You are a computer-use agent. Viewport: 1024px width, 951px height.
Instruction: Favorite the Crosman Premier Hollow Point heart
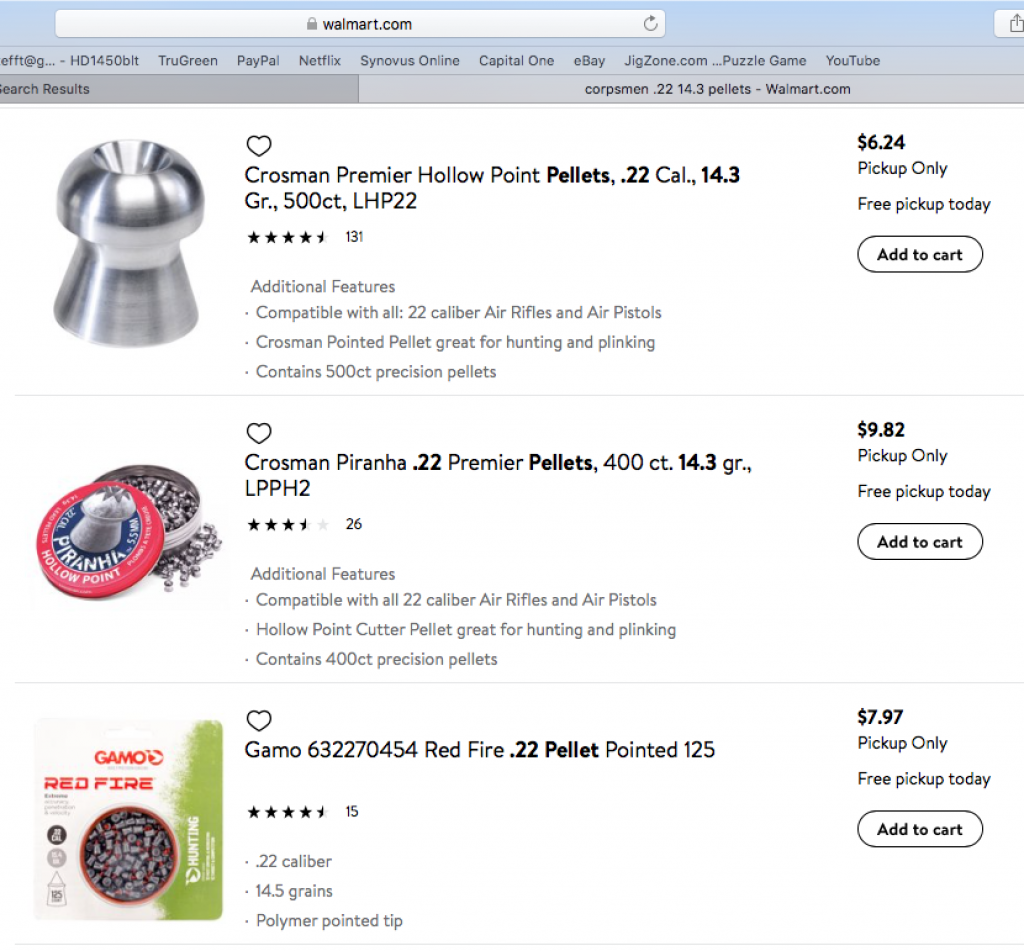(x=259, y=145)
